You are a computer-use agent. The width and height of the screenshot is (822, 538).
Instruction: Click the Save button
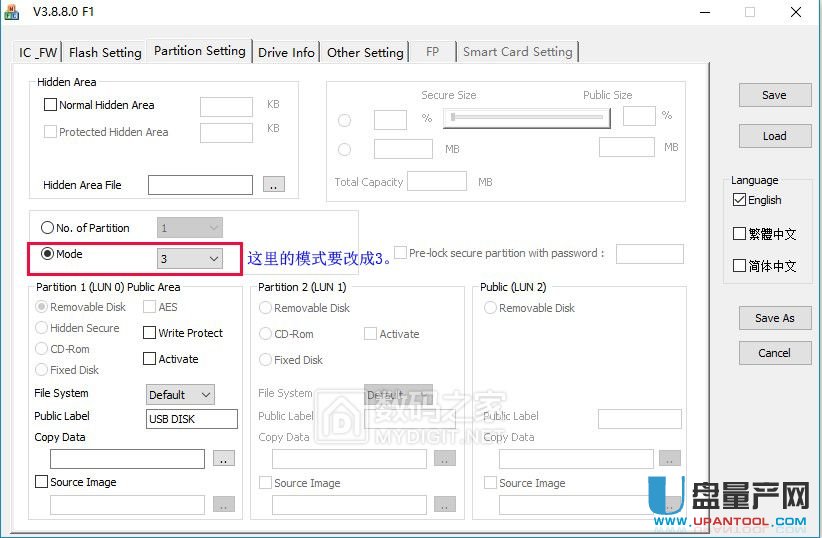(774, 95)
